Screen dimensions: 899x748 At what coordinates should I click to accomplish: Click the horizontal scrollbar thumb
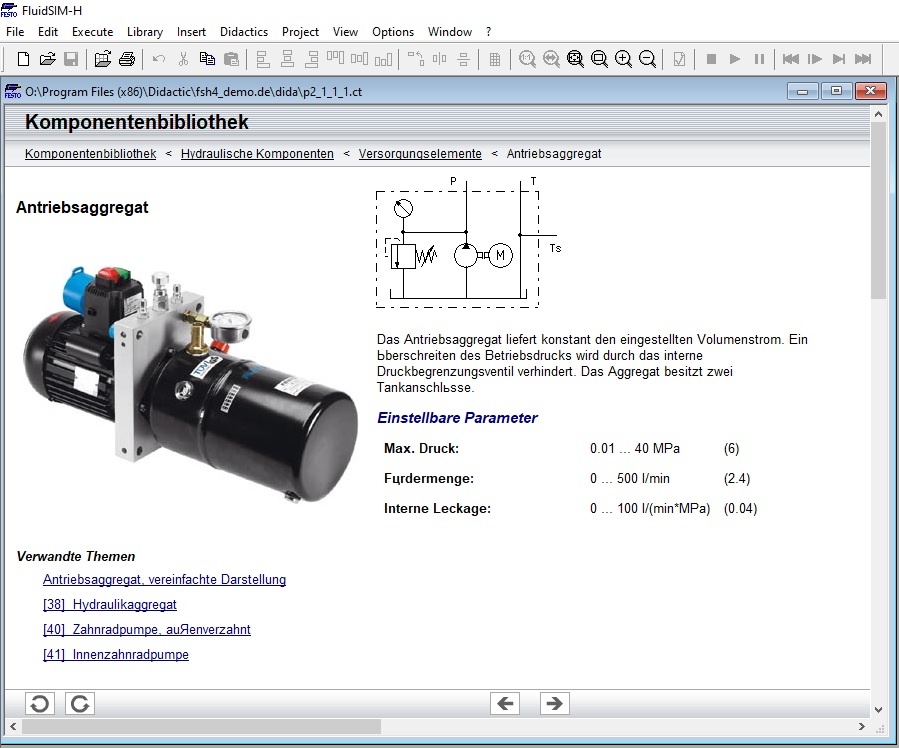tap(201, 726)
